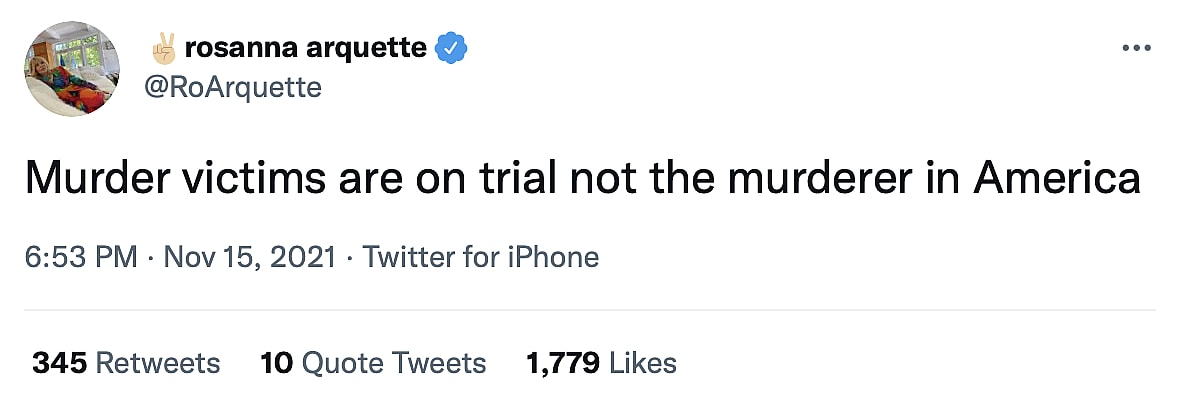The width and height of the screenshot is (1182, 406).
Task: Click the 1,779 like count number
Action: pos(562,362)
